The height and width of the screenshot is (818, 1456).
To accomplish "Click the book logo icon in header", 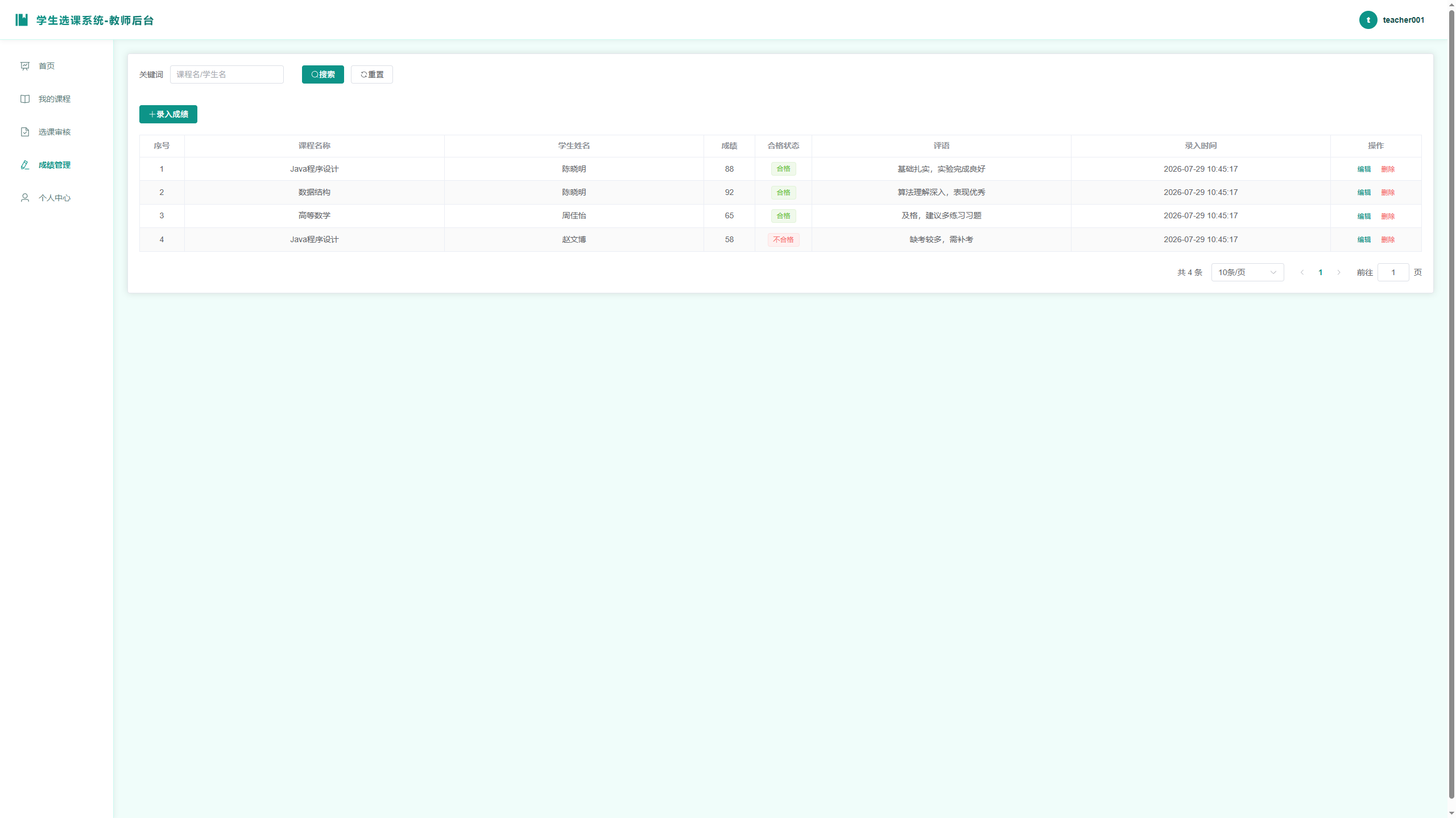I will click(x=22, y=20).
